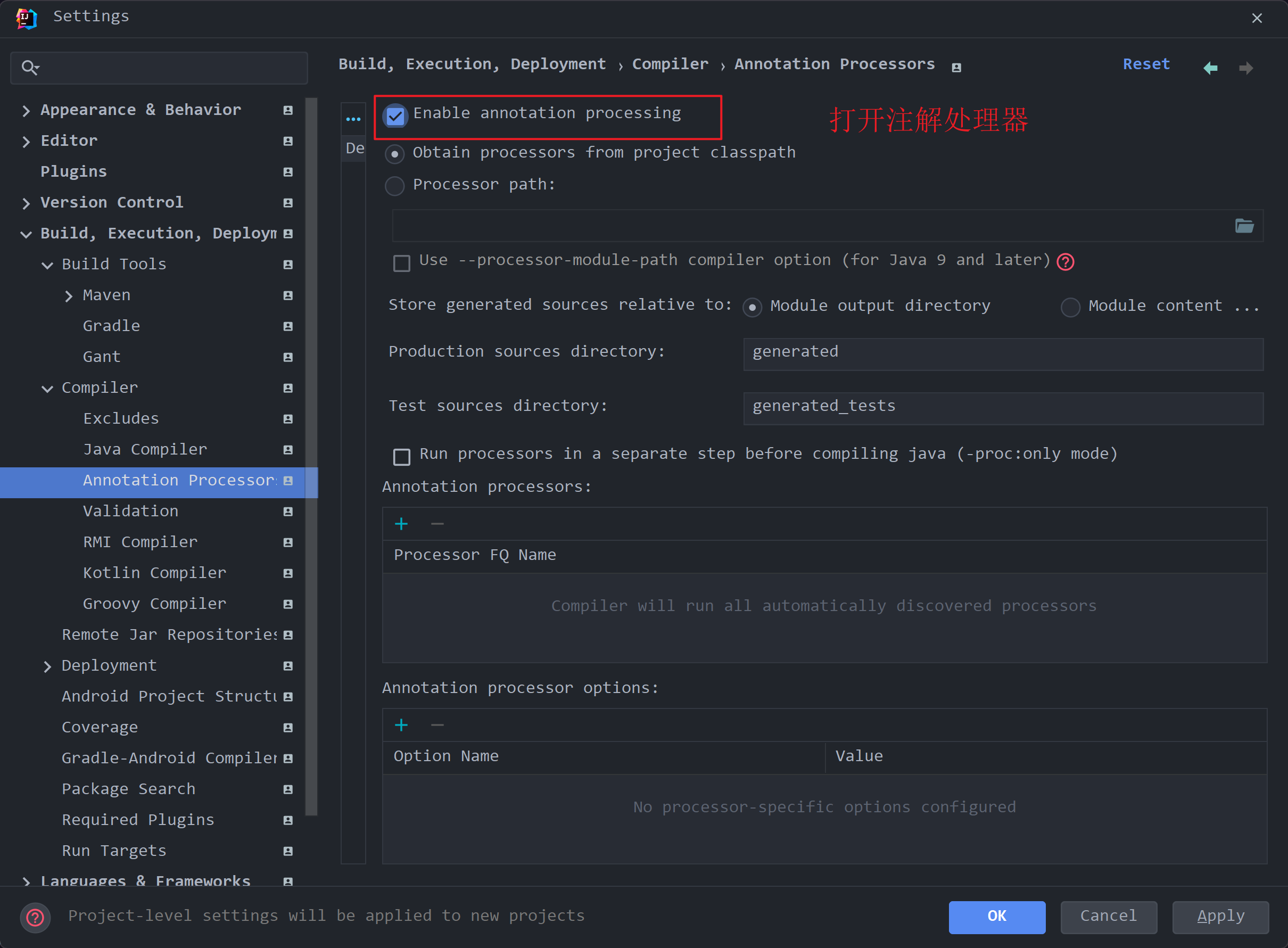Viewport: 1288px width, 948px height.
Task: Click the remove button in Annotation processors list
Action: pos(437,524)
